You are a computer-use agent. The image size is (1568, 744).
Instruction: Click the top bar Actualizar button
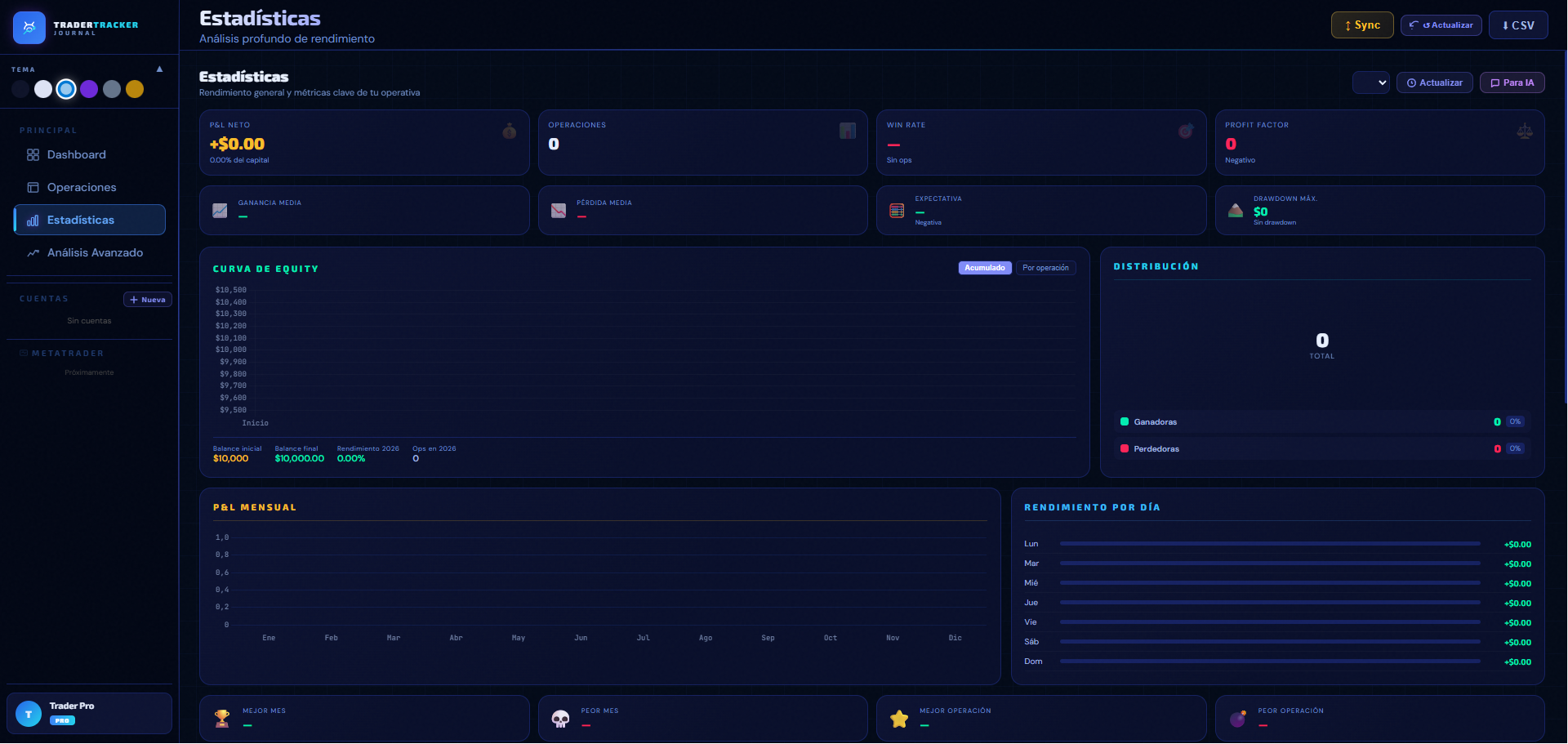coord(1441,25)
